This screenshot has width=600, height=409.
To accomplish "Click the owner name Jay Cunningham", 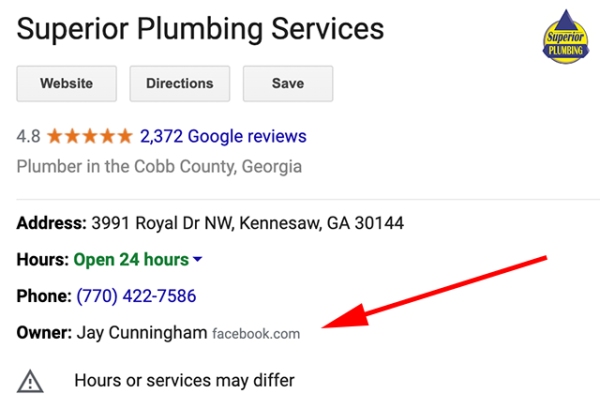I will point(142,332).
